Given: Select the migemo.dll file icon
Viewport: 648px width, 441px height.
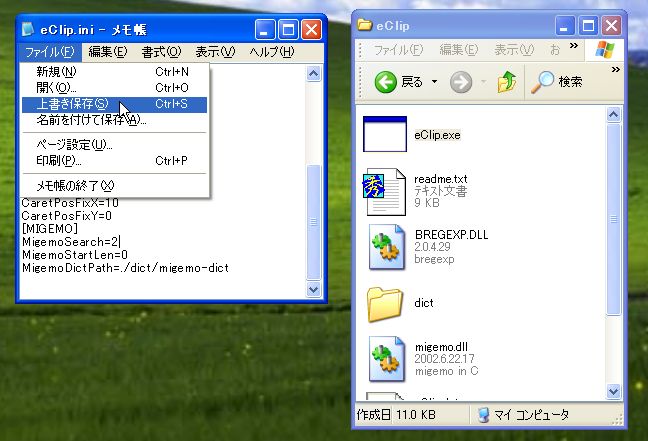Looking at the screenshot, I should pos(386,358).
